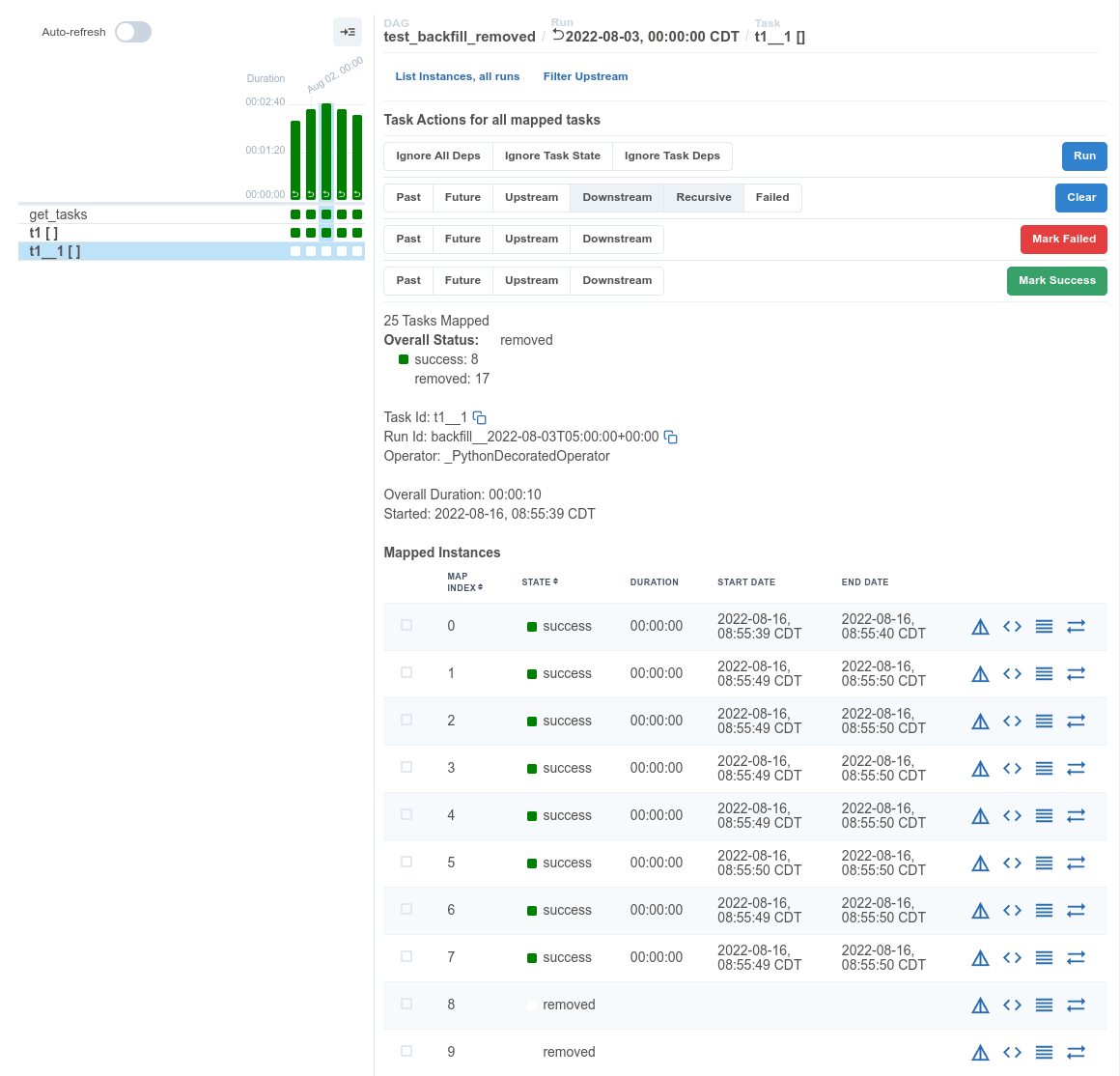View rendered template for map index 1
The width and height of the screenshot is (1120, 1076).
(x=1012, y=673)
